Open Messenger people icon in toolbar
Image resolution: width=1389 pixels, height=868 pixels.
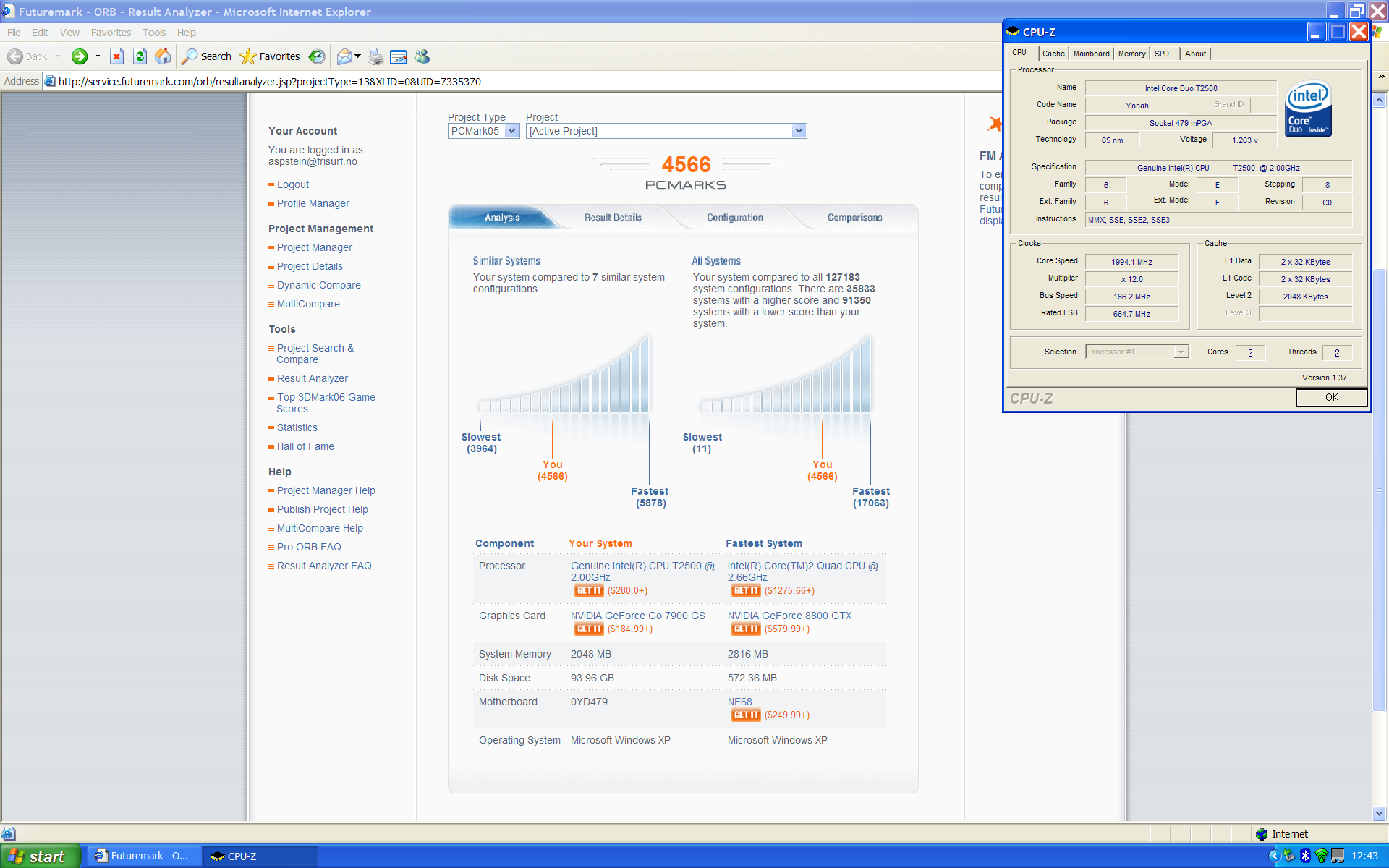click(422, 56)
